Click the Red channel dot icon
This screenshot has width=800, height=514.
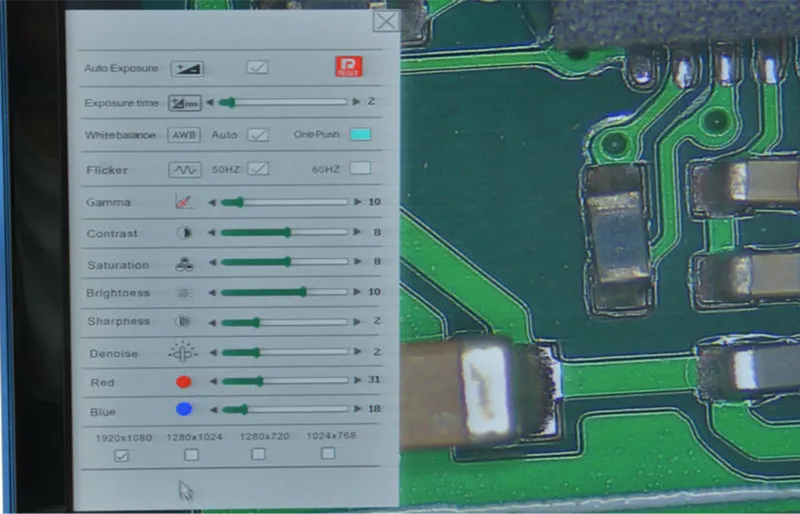184,382
